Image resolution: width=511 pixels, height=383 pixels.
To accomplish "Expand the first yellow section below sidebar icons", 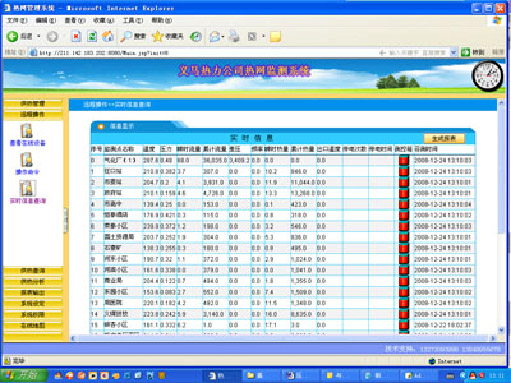I will pos(33,271).
